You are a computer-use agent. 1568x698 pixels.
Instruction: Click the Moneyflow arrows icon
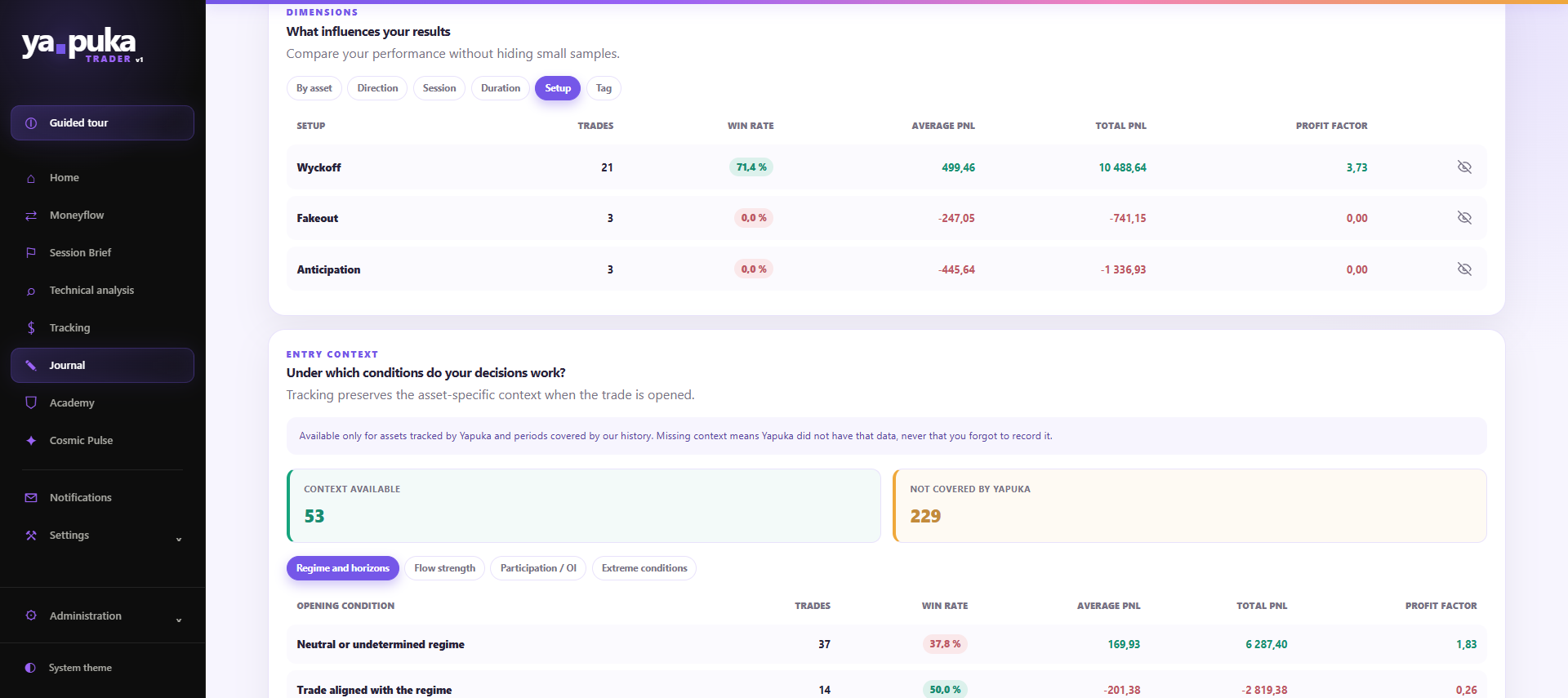tap(31, 216)
